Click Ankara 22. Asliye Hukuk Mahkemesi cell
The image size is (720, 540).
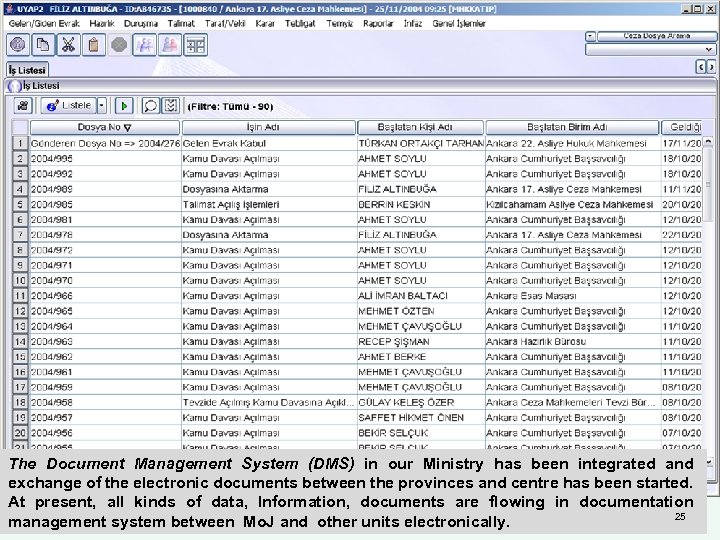(573, 143)
